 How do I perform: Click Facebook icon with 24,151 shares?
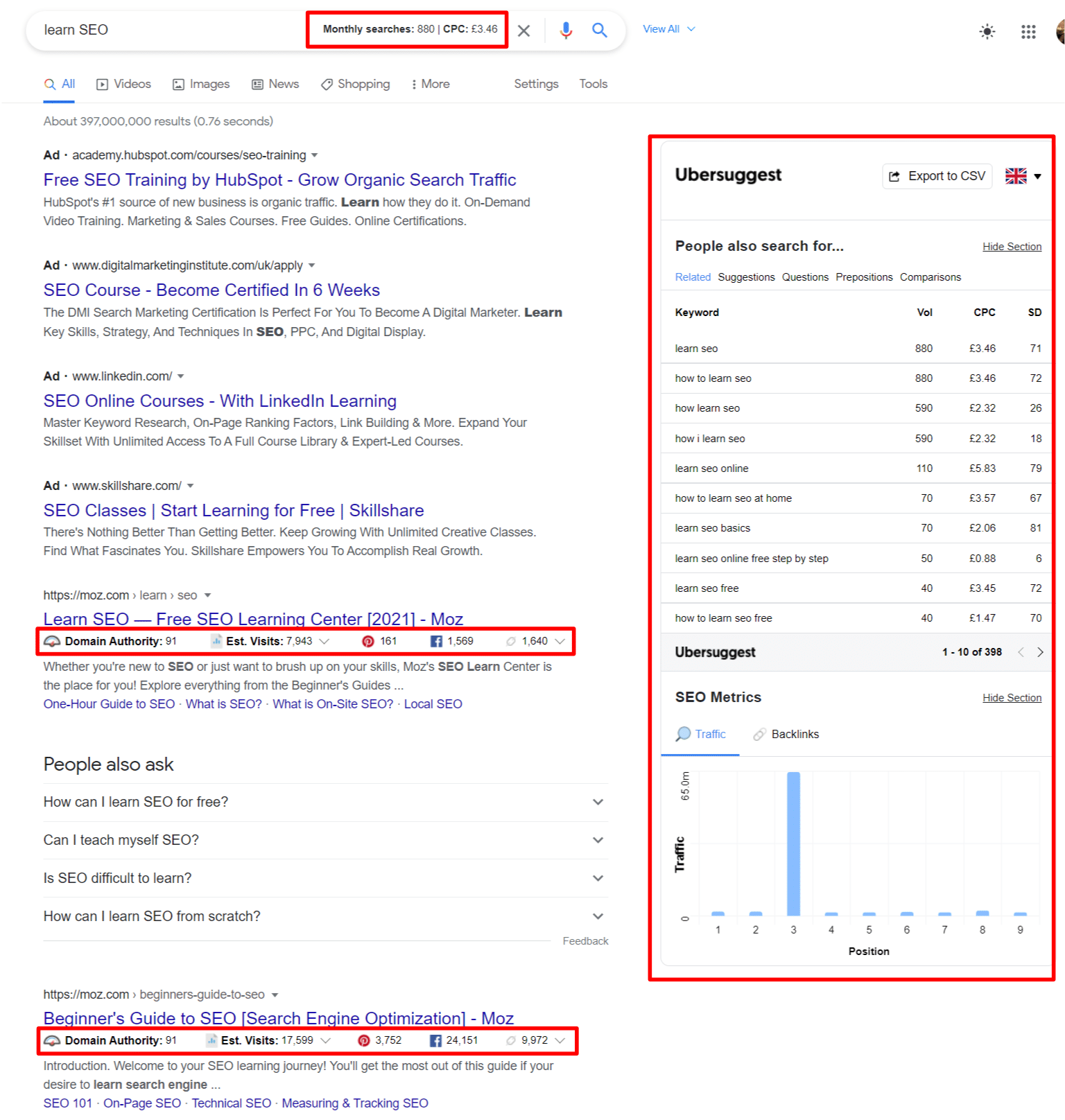(x=435, y=1041)
